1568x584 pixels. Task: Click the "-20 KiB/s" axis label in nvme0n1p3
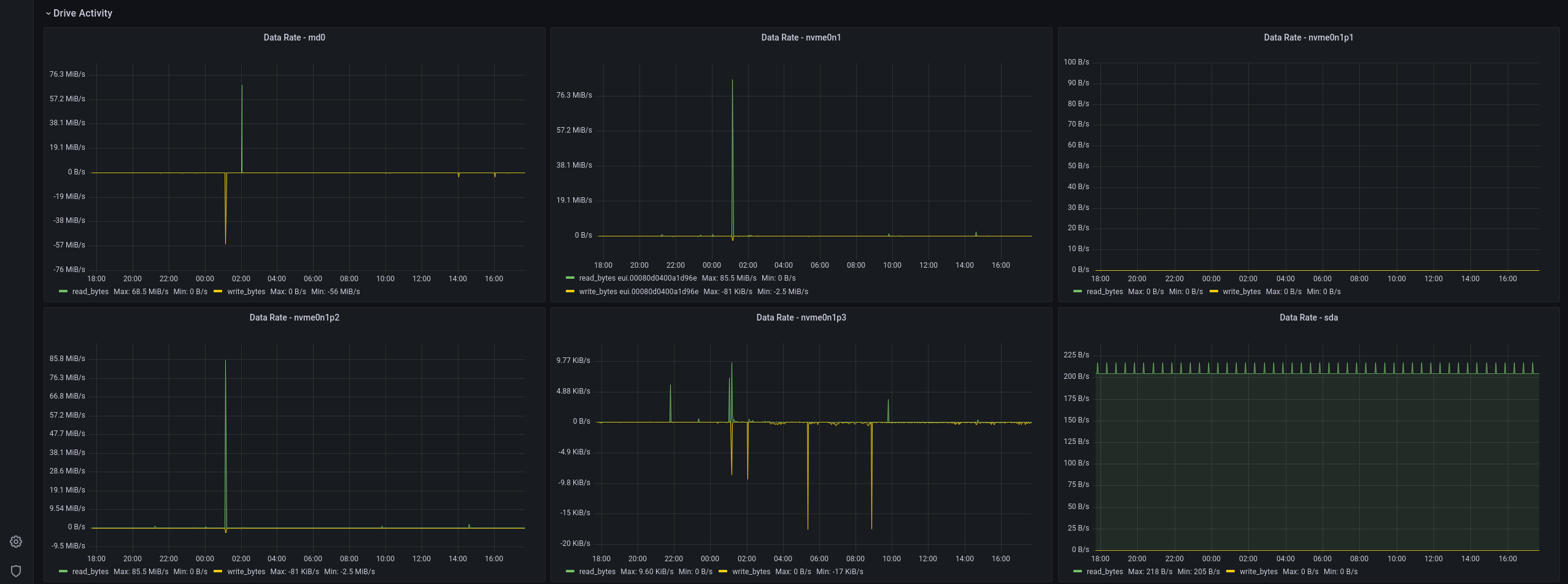(x=575, y=543)
